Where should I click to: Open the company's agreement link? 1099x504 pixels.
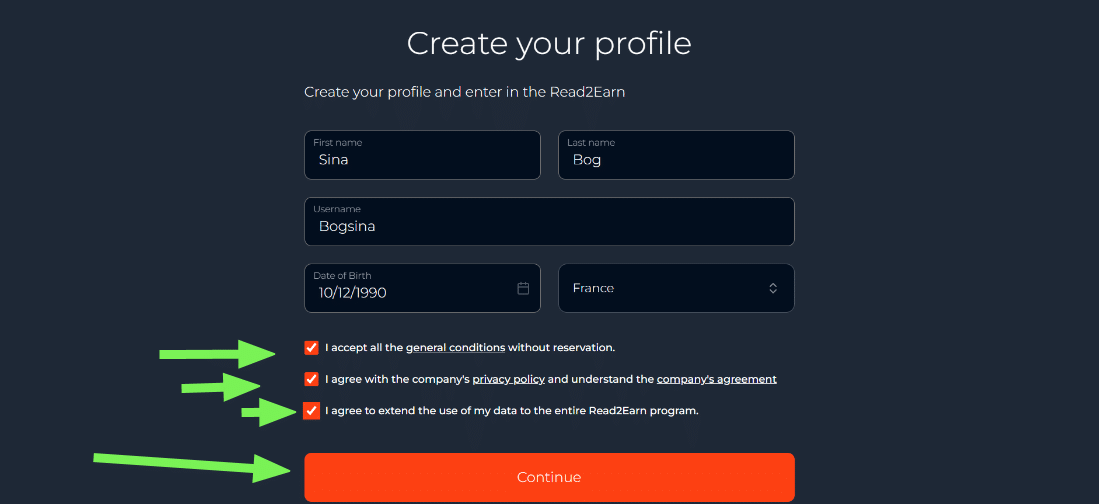pos(716,379)
